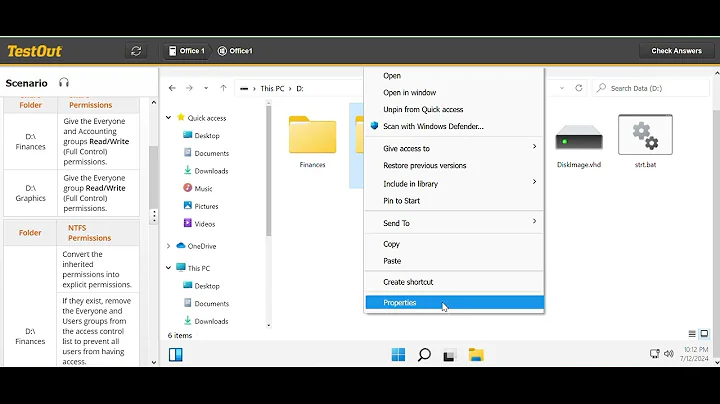
Task: Switch to details view layout icon
Action: [x=692, y=334]
